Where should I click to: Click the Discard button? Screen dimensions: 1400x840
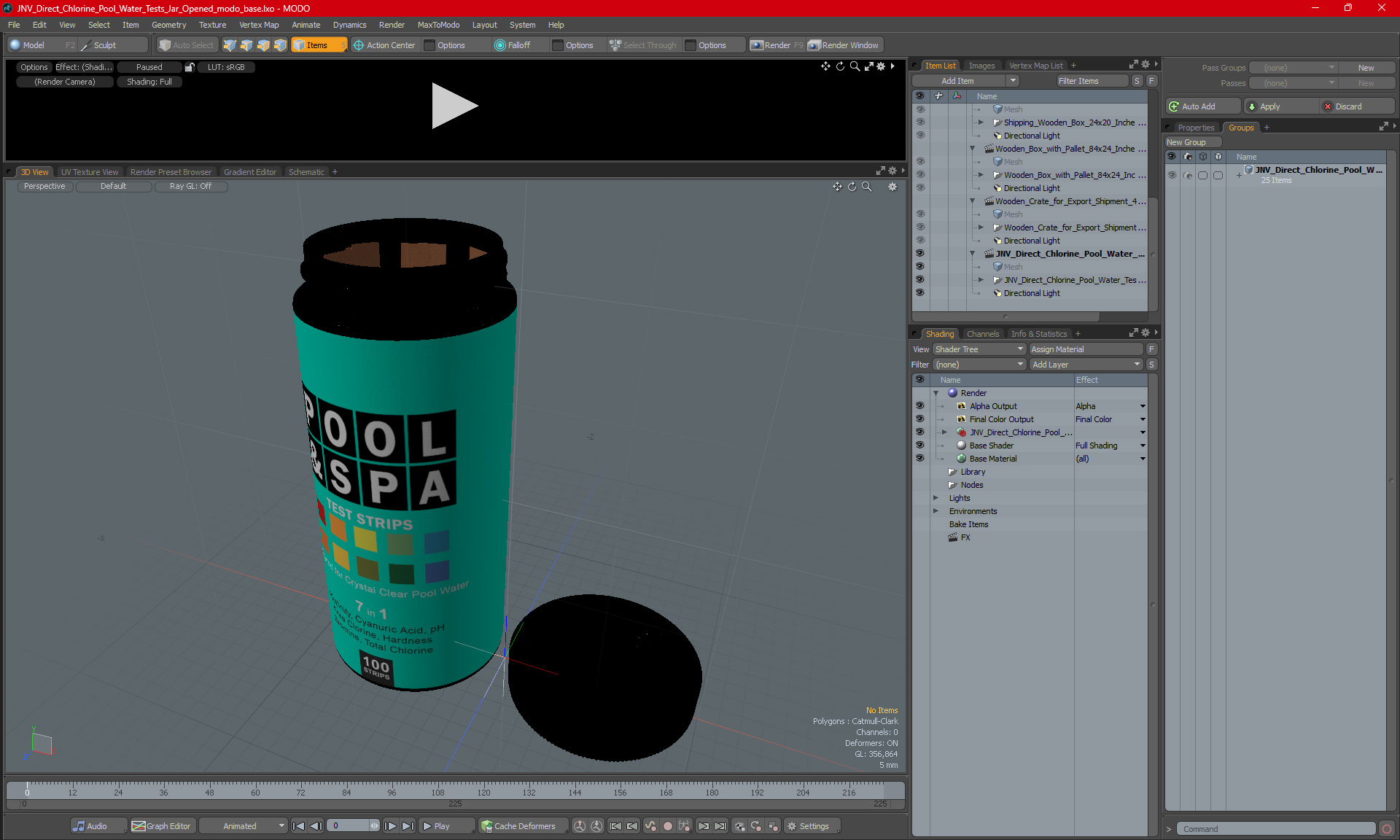[1356, 106]
